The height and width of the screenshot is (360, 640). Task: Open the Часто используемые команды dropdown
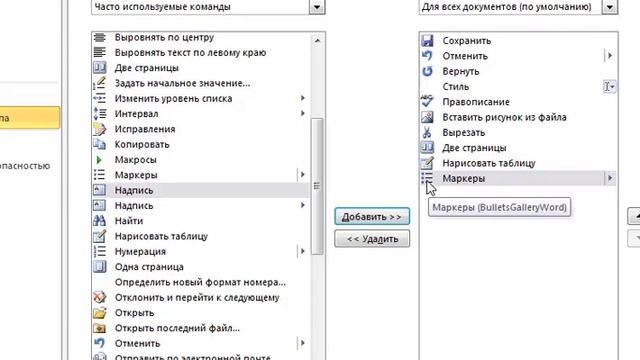pos(317,7)
